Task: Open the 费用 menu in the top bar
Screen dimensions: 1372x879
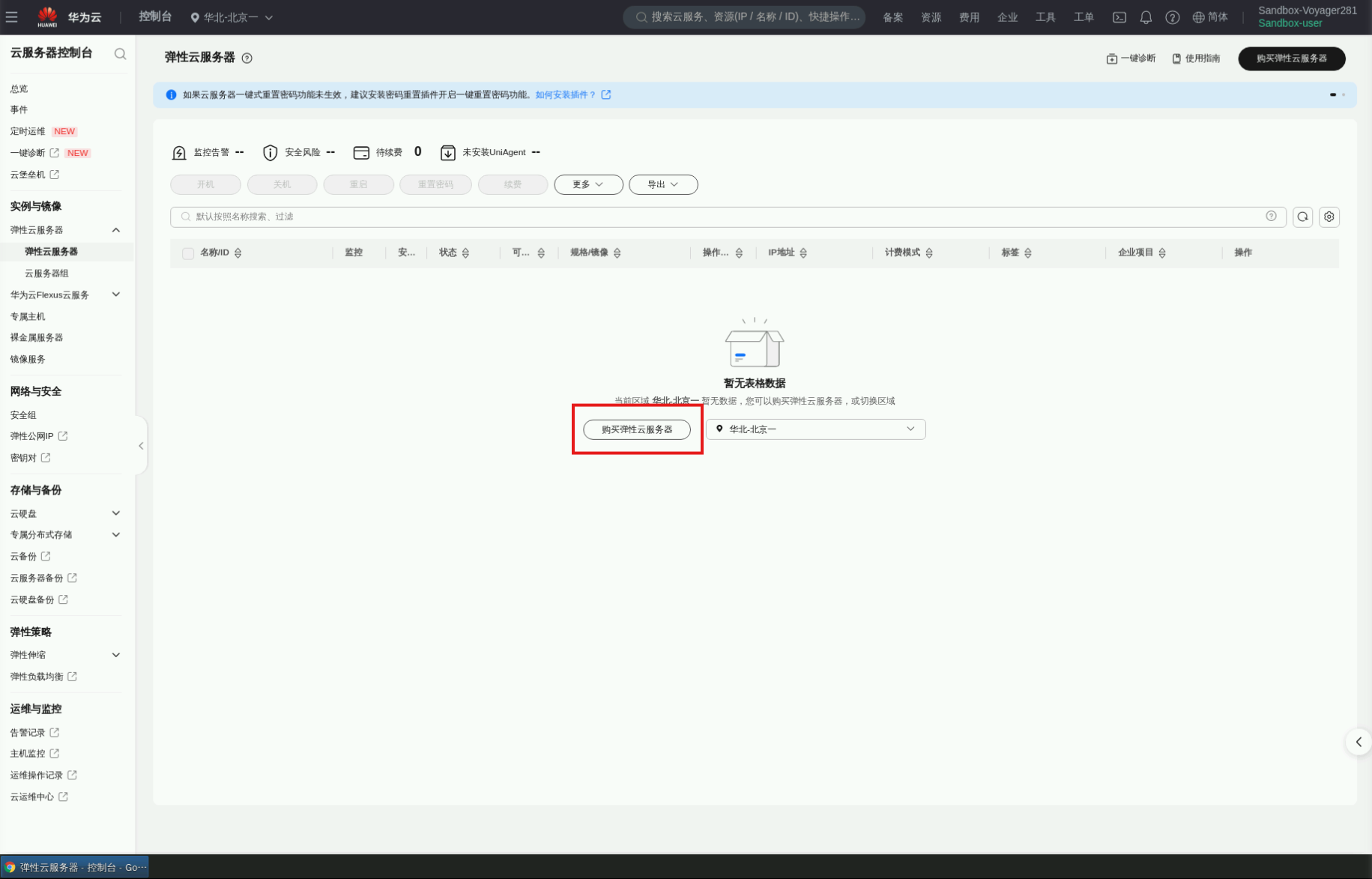Action: pyautogui.click(x=969, y=17)
